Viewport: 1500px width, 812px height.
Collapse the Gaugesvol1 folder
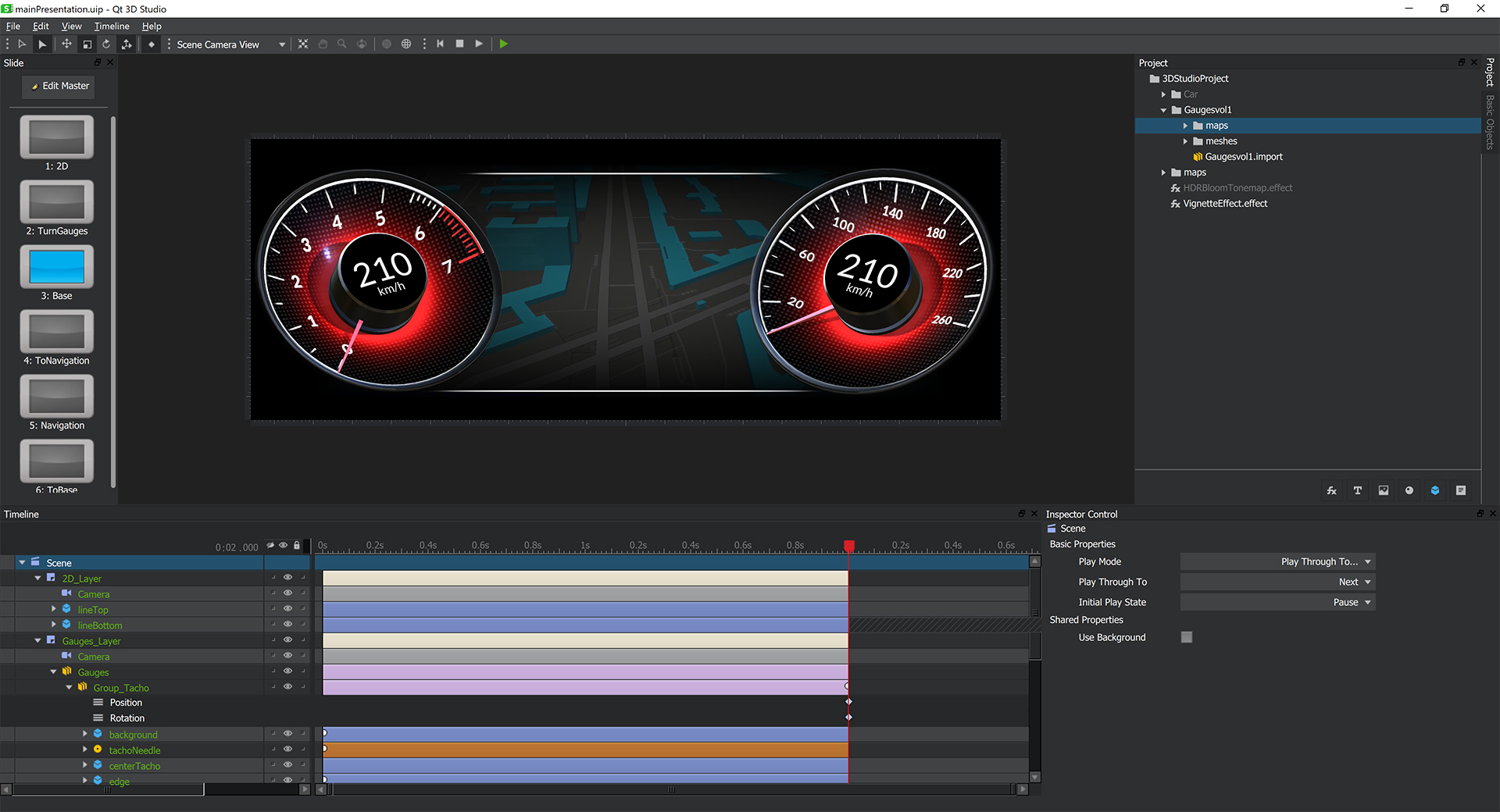[1164, 109]
